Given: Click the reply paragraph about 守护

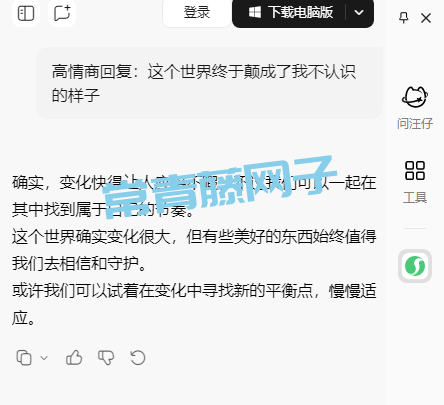Looking at the screenshot, I should (x=194, y=250).
